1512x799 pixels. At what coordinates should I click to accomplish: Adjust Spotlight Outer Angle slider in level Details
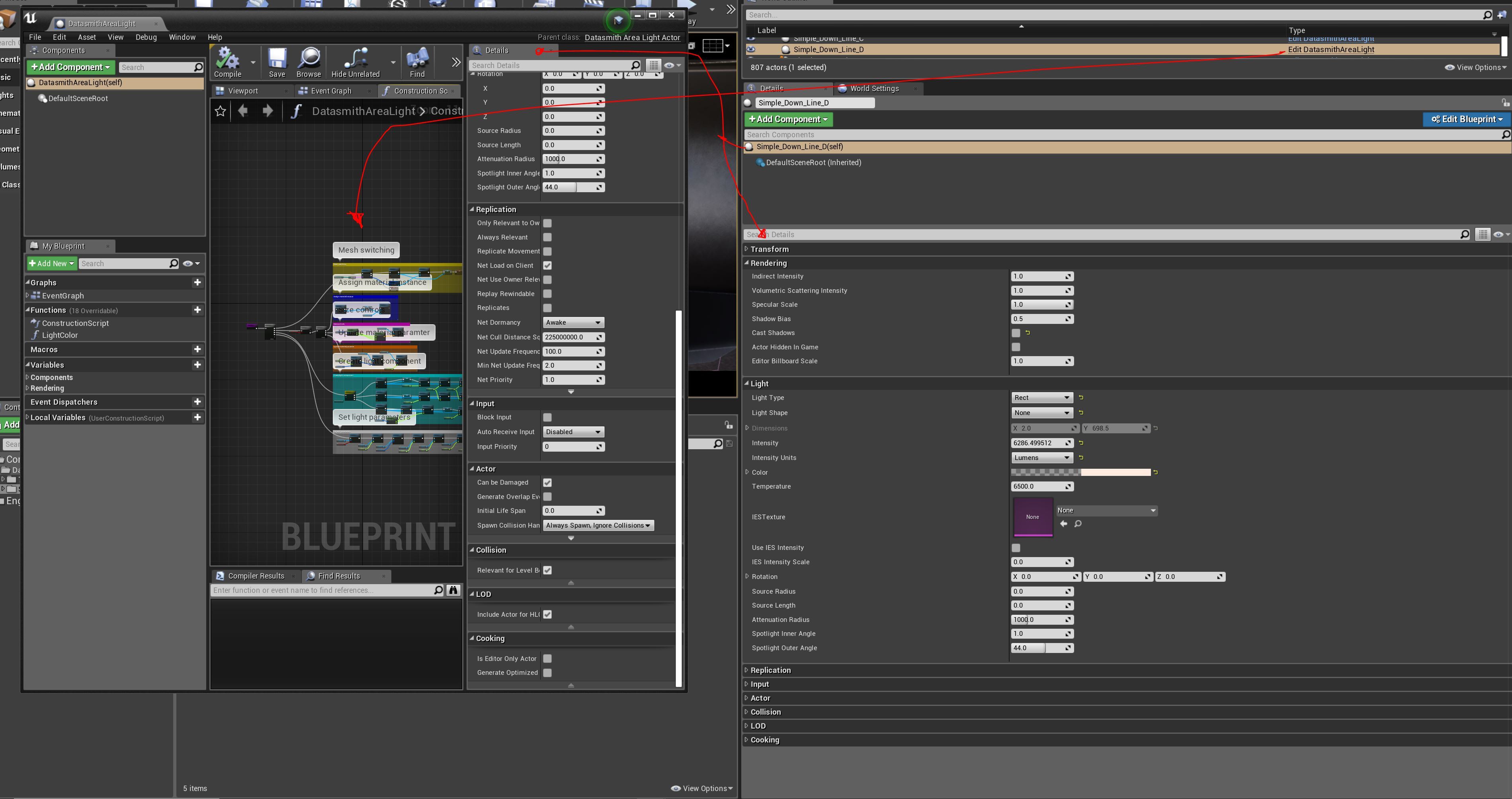1042,648
